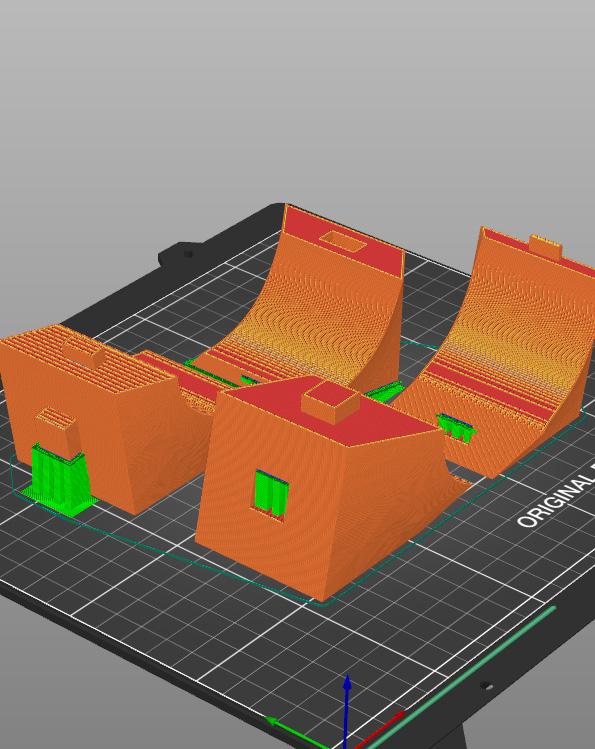Click the blue Z axis arrow
The image size is (595, 749).
[347, 711]
